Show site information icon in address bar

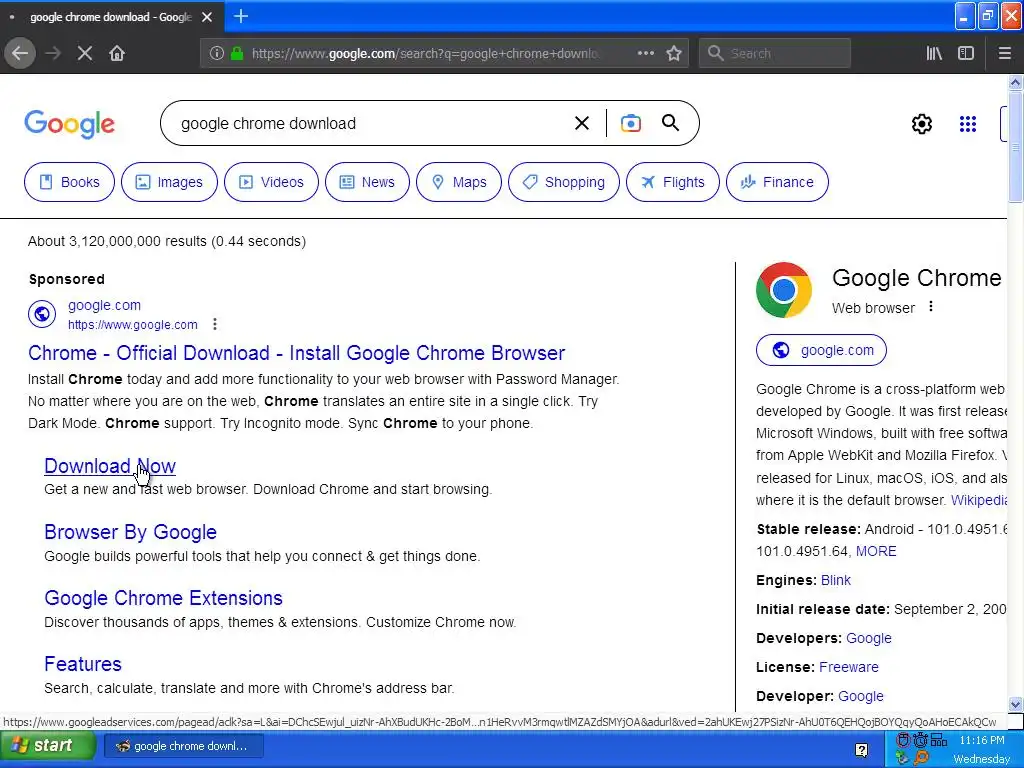(x=217, y=53)
